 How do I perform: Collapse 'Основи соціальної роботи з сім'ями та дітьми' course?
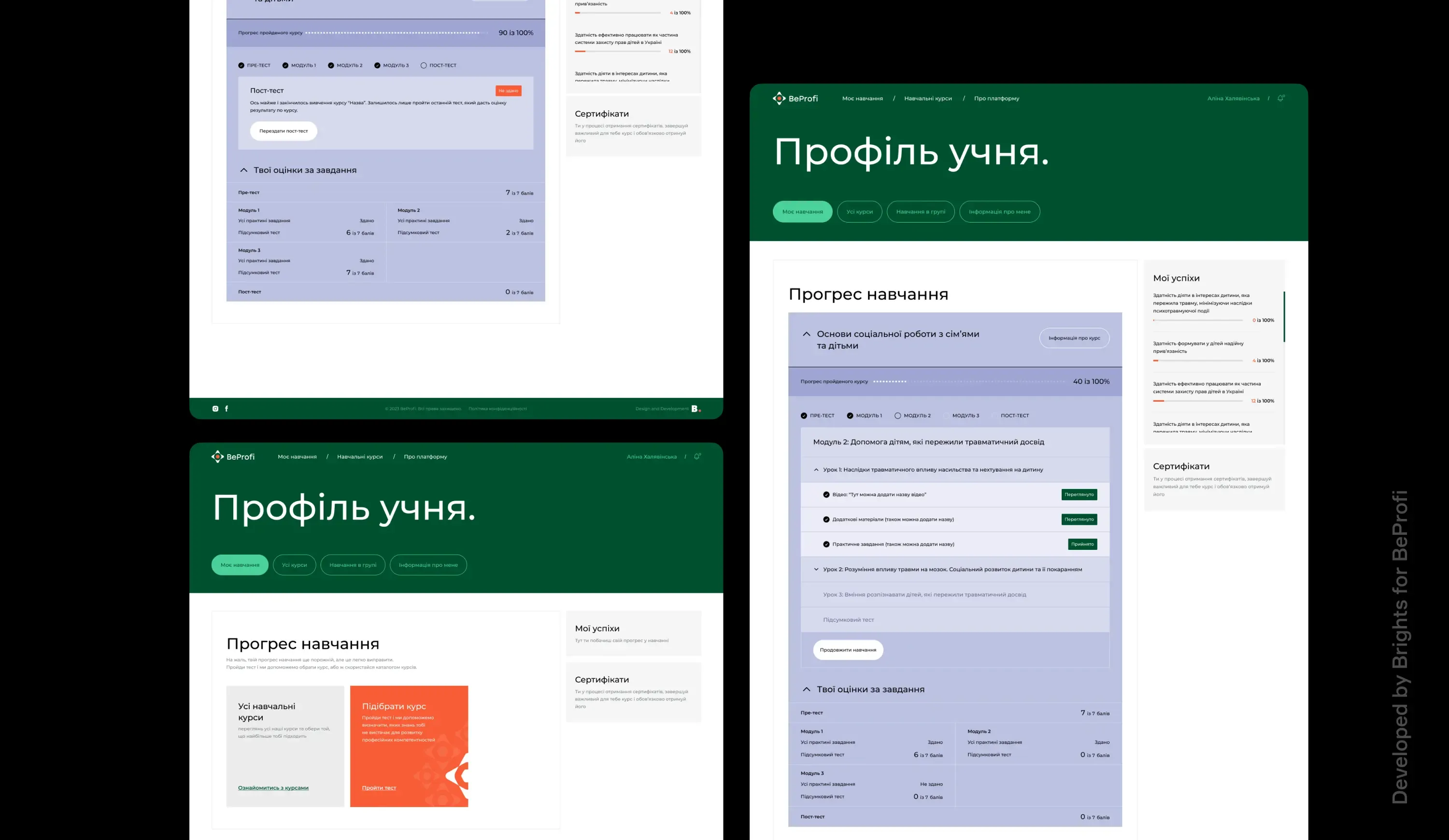pos(806,334)
